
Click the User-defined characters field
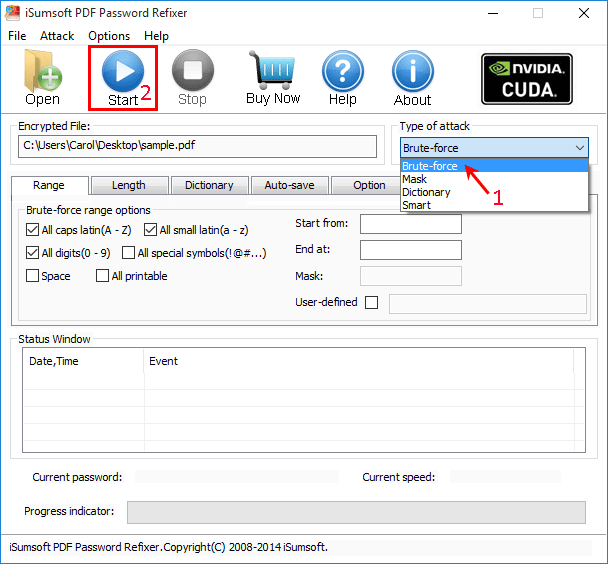point(488,304)
